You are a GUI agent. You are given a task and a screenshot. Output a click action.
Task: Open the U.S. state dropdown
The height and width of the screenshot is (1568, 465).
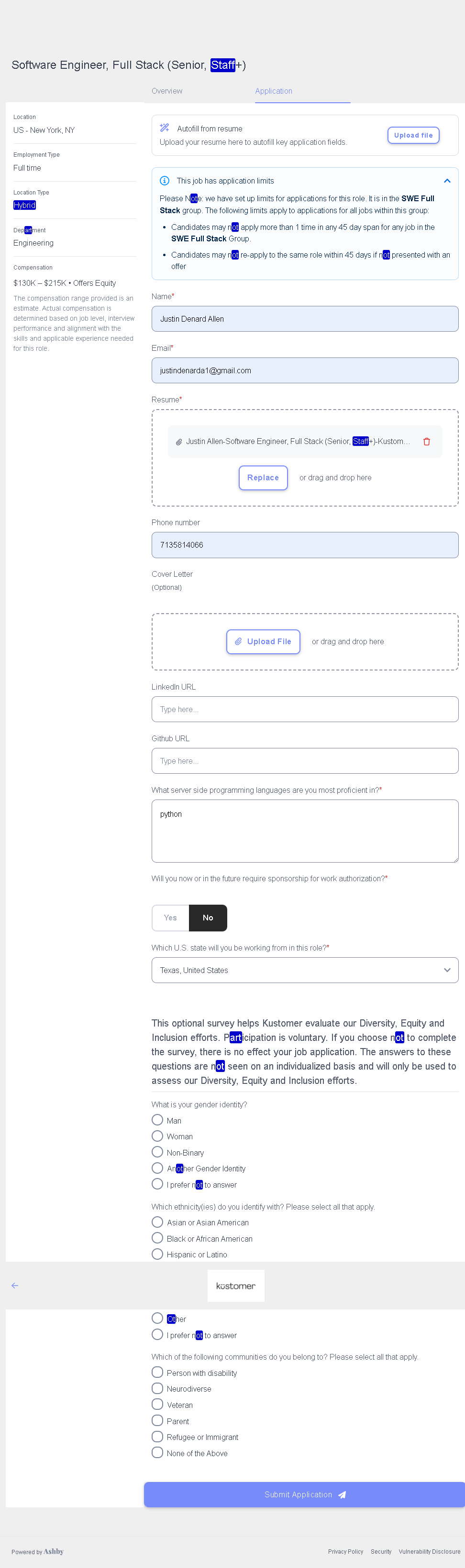pyautogui.click(x=305, y=970)
